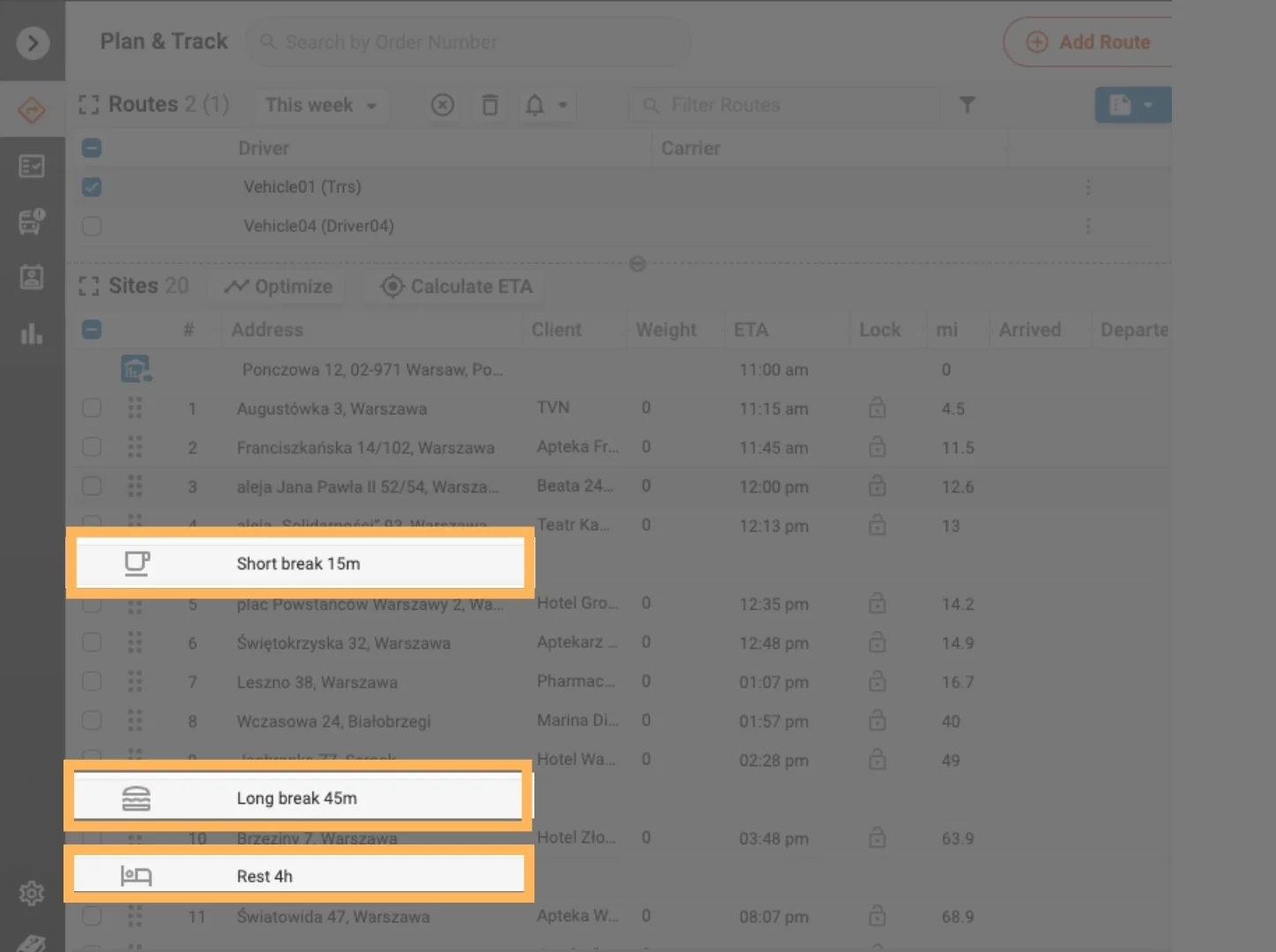Check the Wczasowa 24 site checkbox
The width and height of the screenshot is (1276, 952).
92,720
